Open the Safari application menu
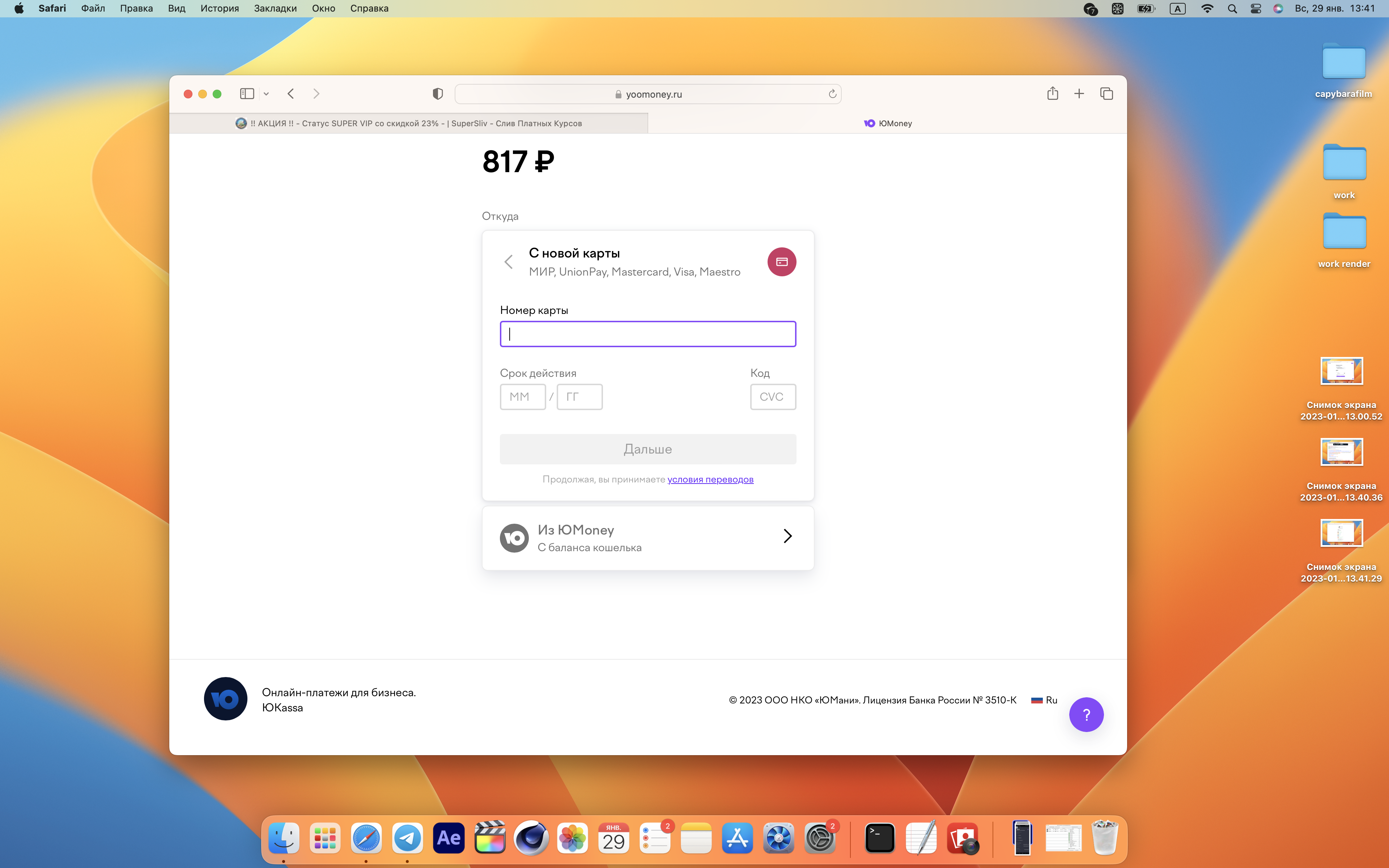Image resolution: width=1389 pixels, height=868 pixels. tap(52, 9)
